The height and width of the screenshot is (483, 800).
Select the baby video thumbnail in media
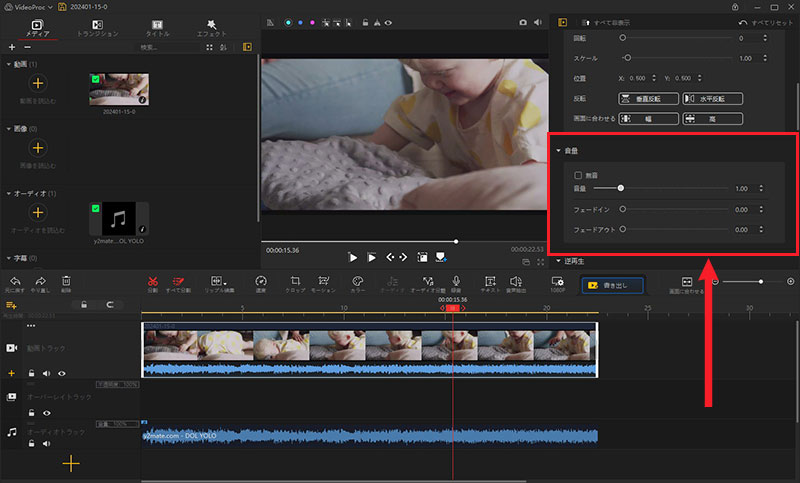[x=119, y=89]
